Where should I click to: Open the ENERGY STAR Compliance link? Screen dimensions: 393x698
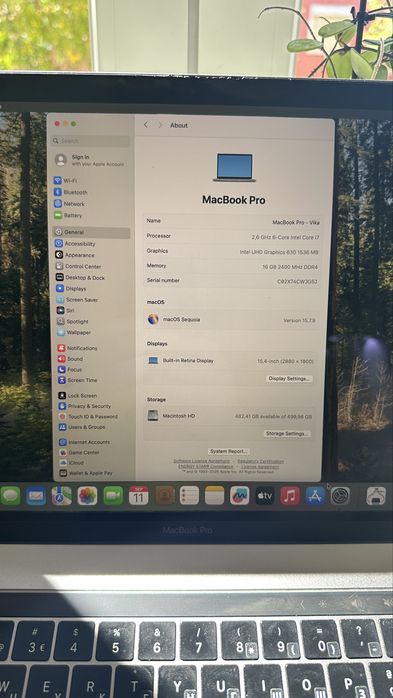pos(205,467)
